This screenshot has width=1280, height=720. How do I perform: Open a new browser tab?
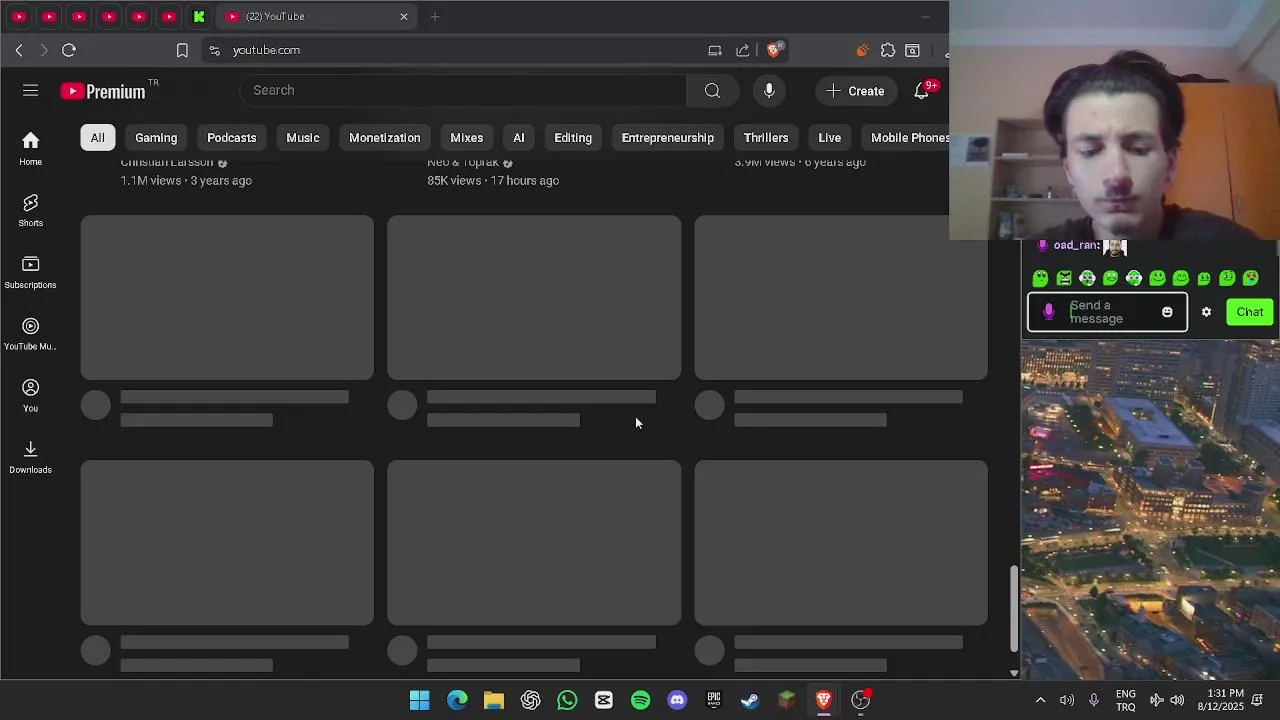435,16
